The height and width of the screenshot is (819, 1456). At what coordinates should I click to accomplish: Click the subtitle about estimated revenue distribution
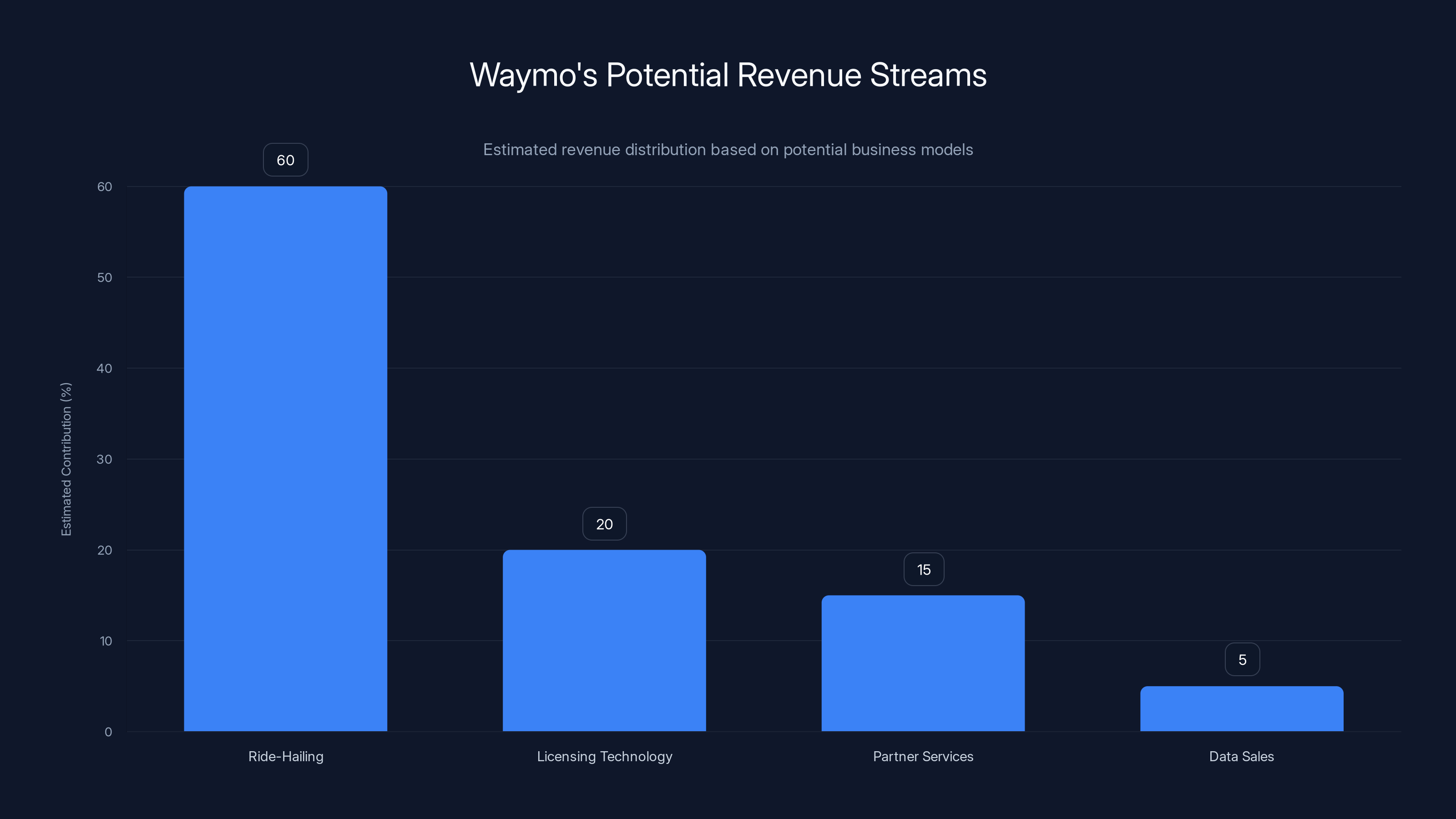coord(728,150)
